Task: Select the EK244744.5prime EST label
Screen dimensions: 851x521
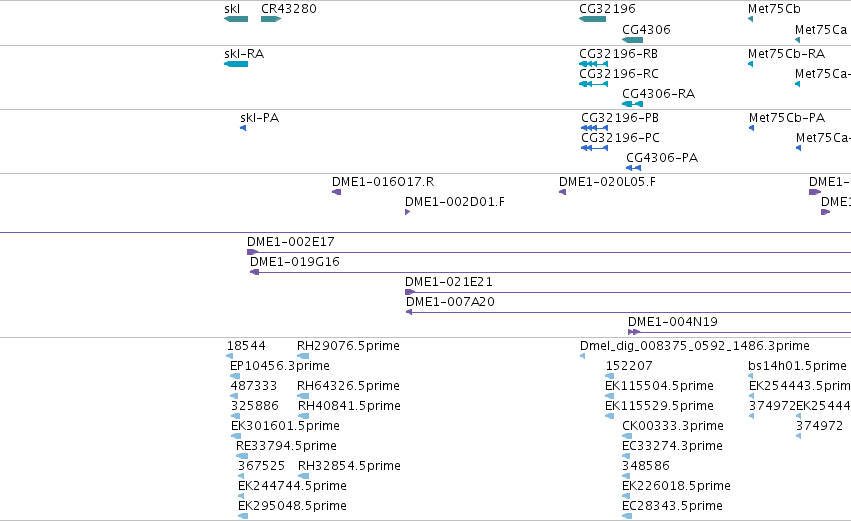Action: tap(292, 486)
